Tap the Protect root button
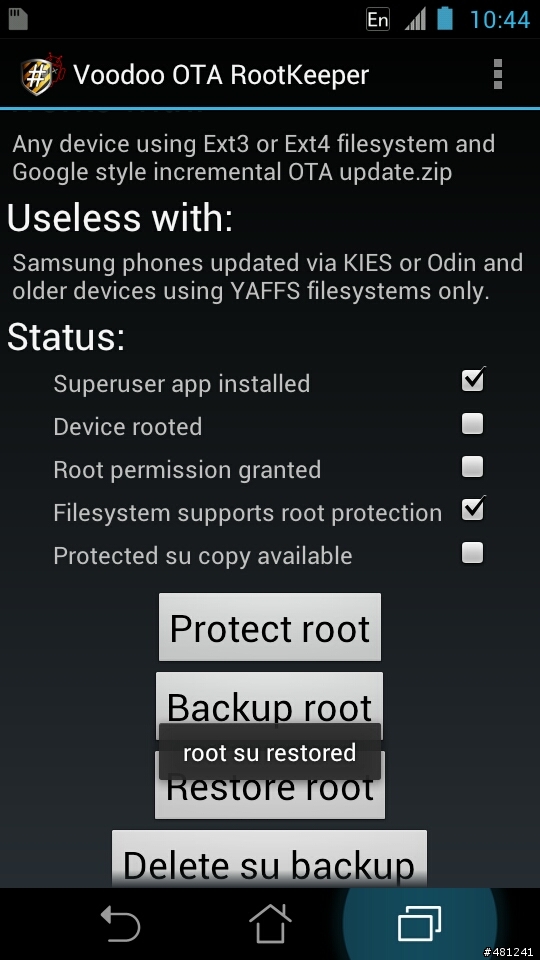540x960 pixels. pyautogui.click(x=270, y=627)
